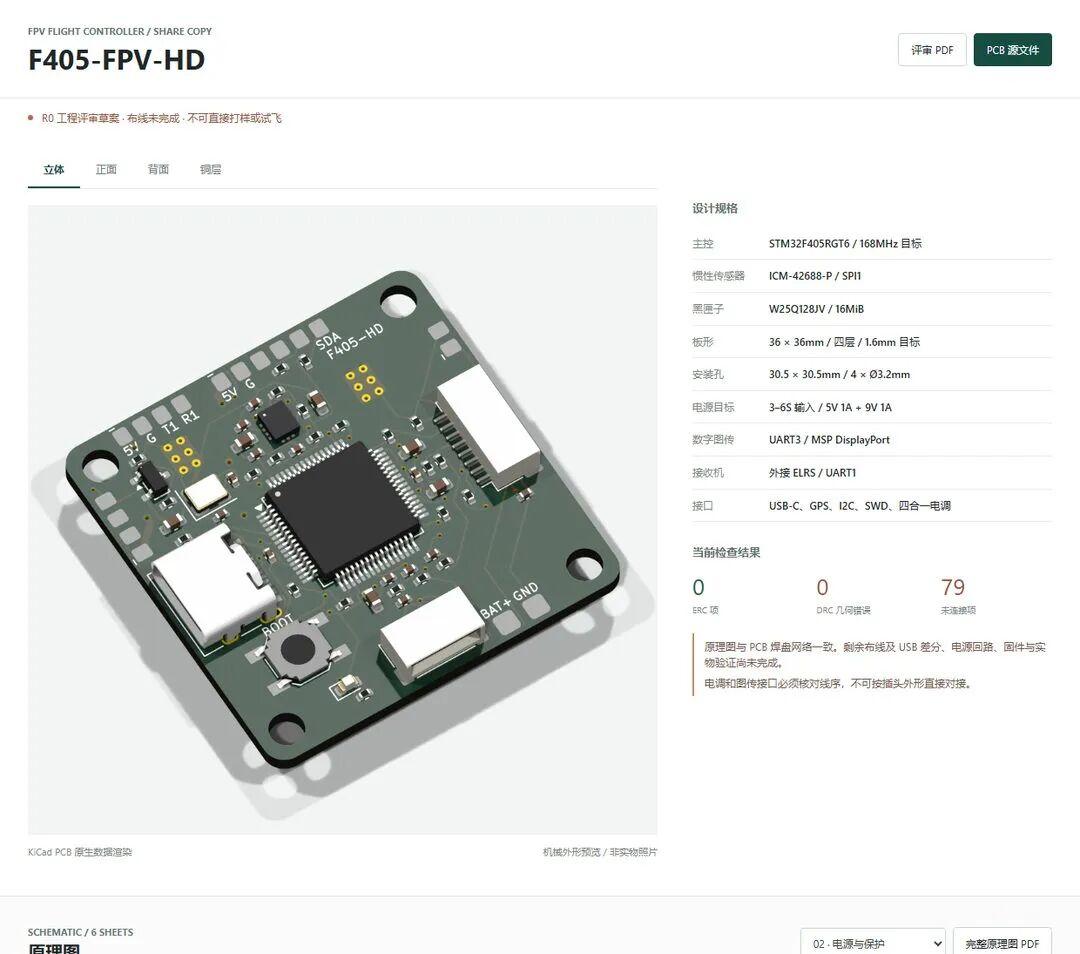Select STM32F405RGT6 / 168MHz 目标 value
1080x954 pixels.
(845, 243)
